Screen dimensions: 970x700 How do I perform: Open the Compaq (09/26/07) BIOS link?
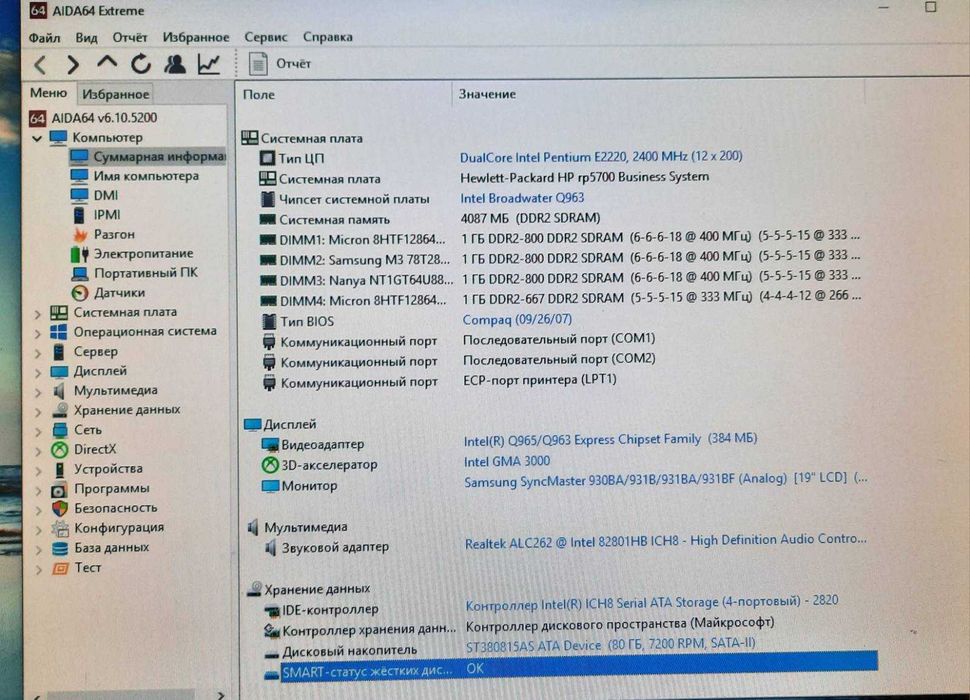(517, 319)
